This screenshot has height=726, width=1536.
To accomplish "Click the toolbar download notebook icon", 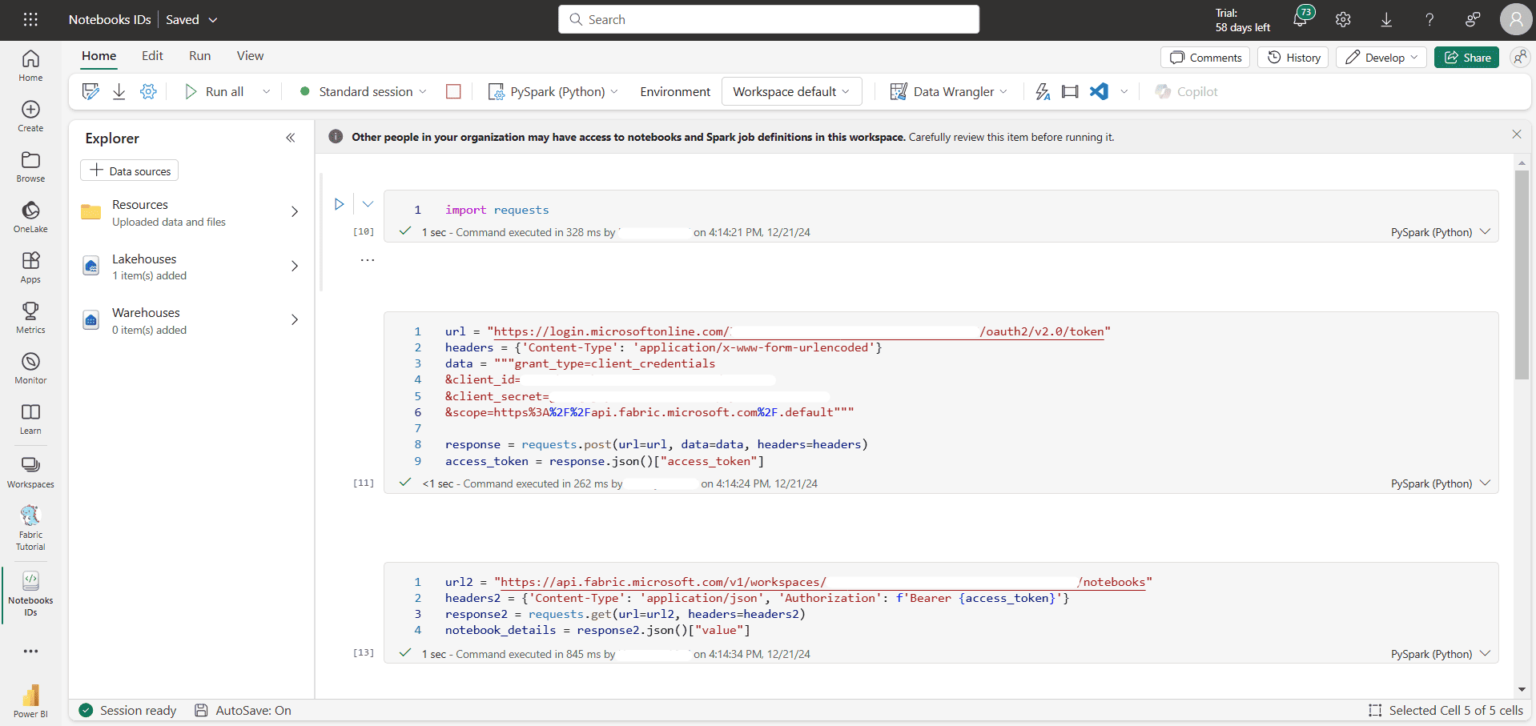I will (x=119, y=91).
